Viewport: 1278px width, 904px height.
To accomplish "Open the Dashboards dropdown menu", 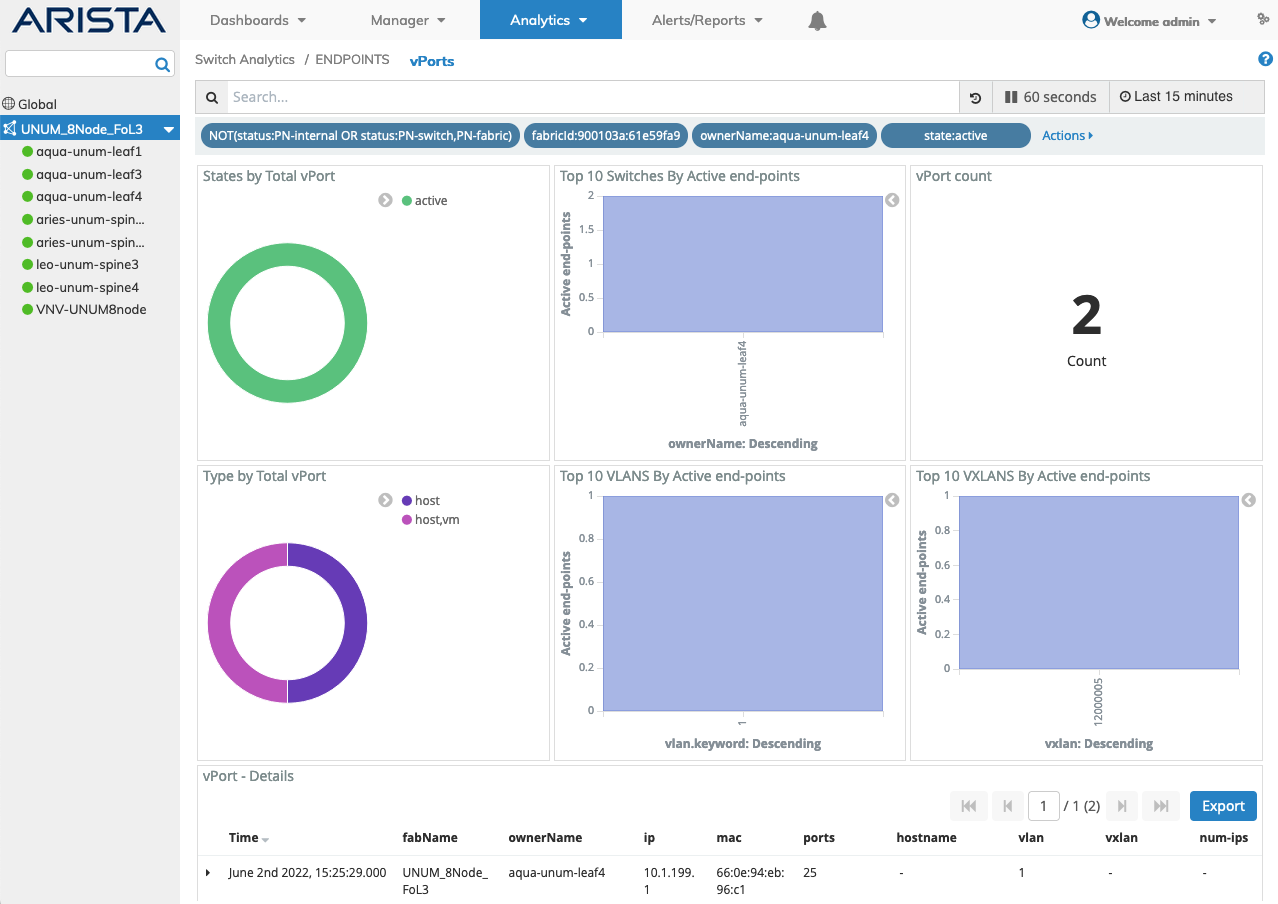I will coord(258,20).
